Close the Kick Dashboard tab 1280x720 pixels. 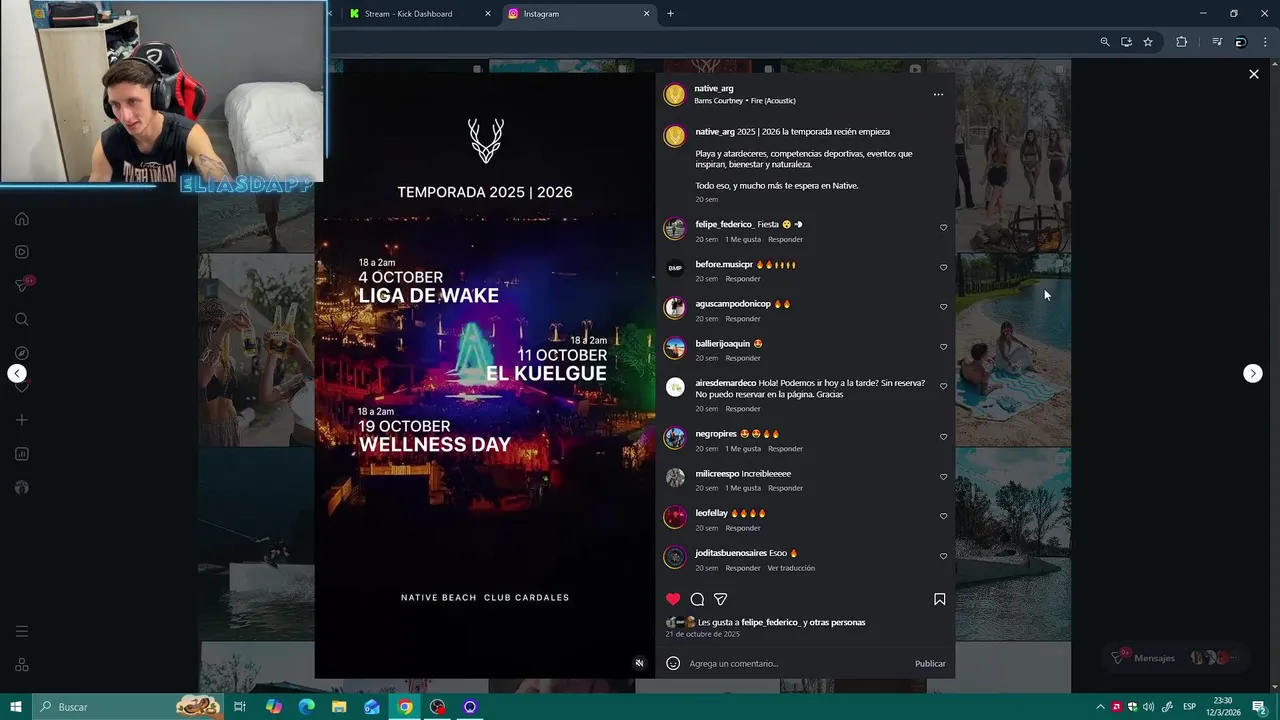pyautogui.click(x=488, y=14)
